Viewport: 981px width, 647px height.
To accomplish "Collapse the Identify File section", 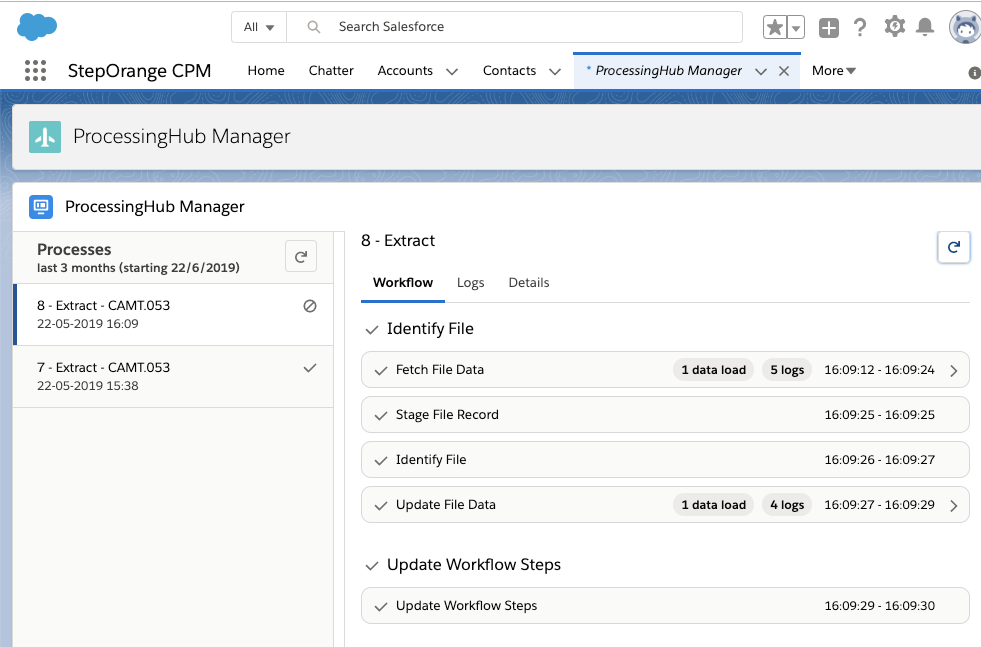I will pos(373,328).
